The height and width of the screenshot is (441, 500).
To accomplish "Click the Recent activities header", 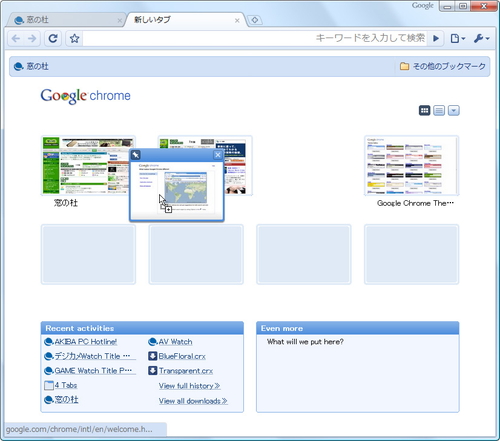I will [x=142, y=328].
